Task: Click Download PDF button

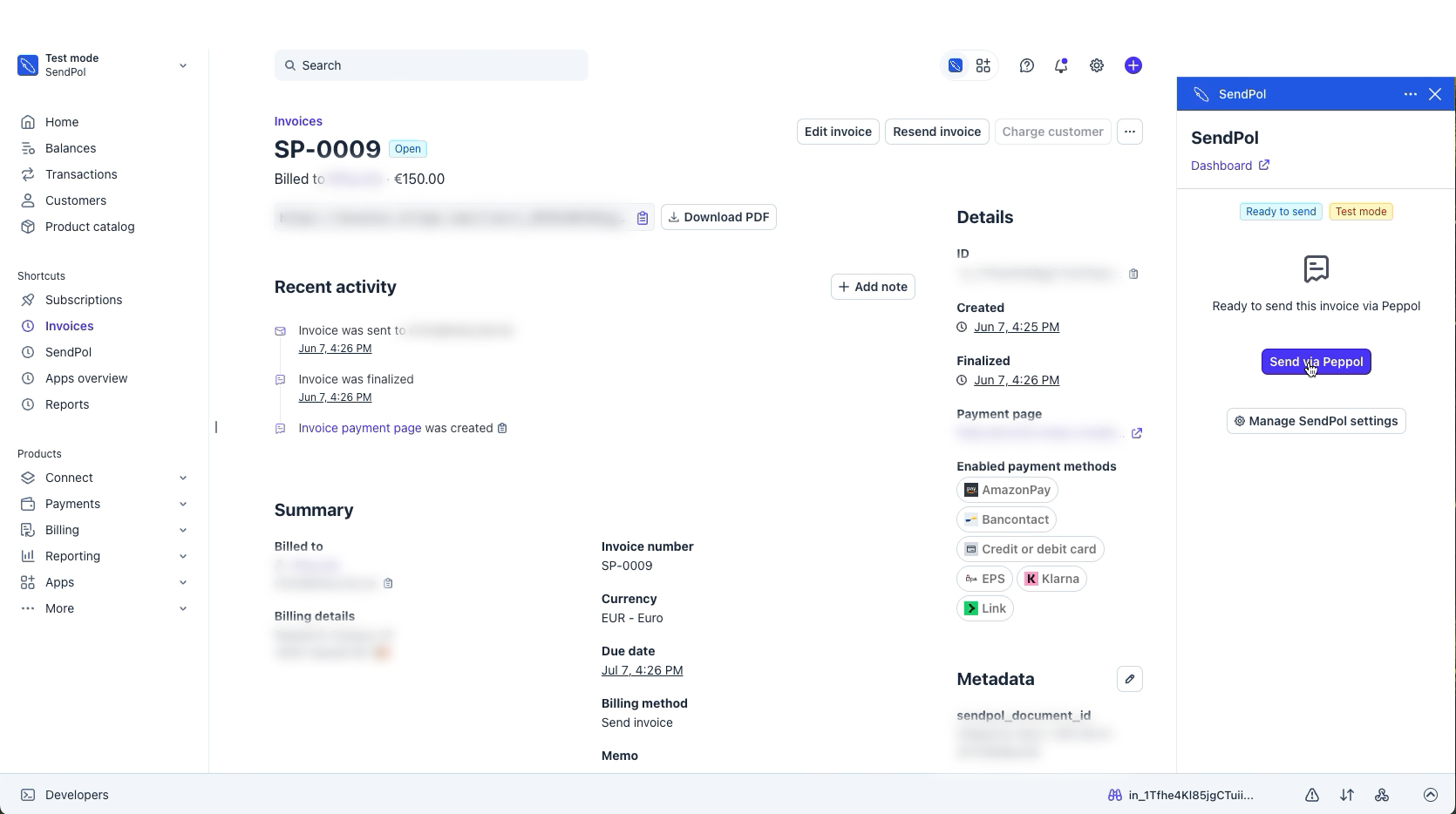Action: point(718,217)
